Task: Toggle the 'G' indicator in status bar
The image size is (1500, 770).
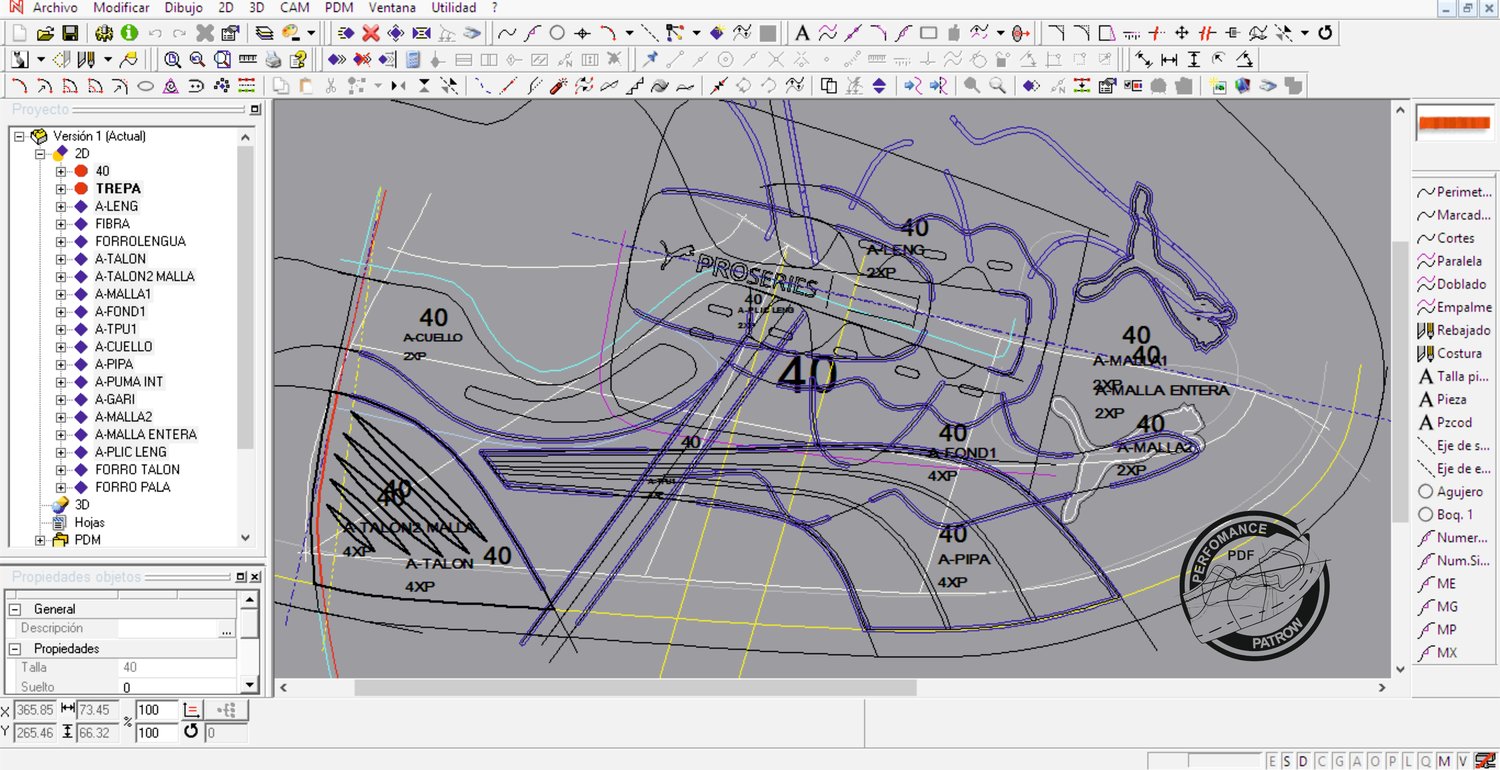Action: pos(1338,761)
